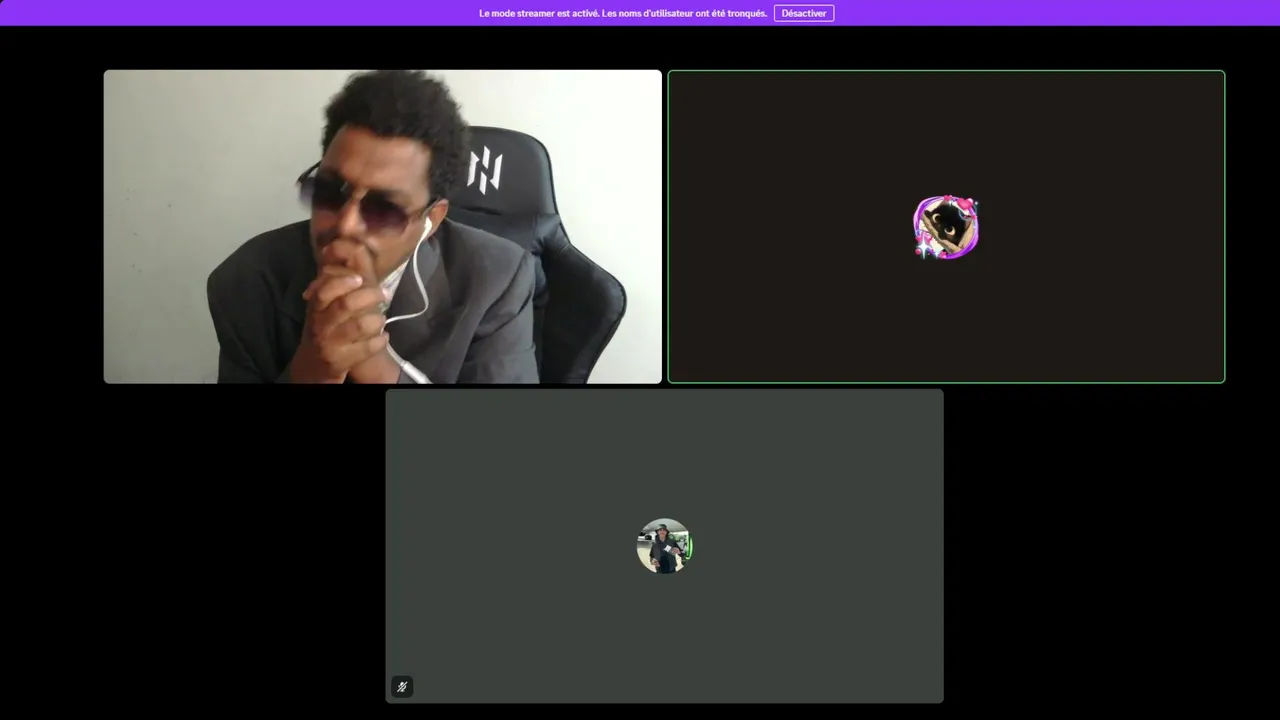Select the webcam video tile with chair
The image size is (1280, 720).
click(383, 226)
